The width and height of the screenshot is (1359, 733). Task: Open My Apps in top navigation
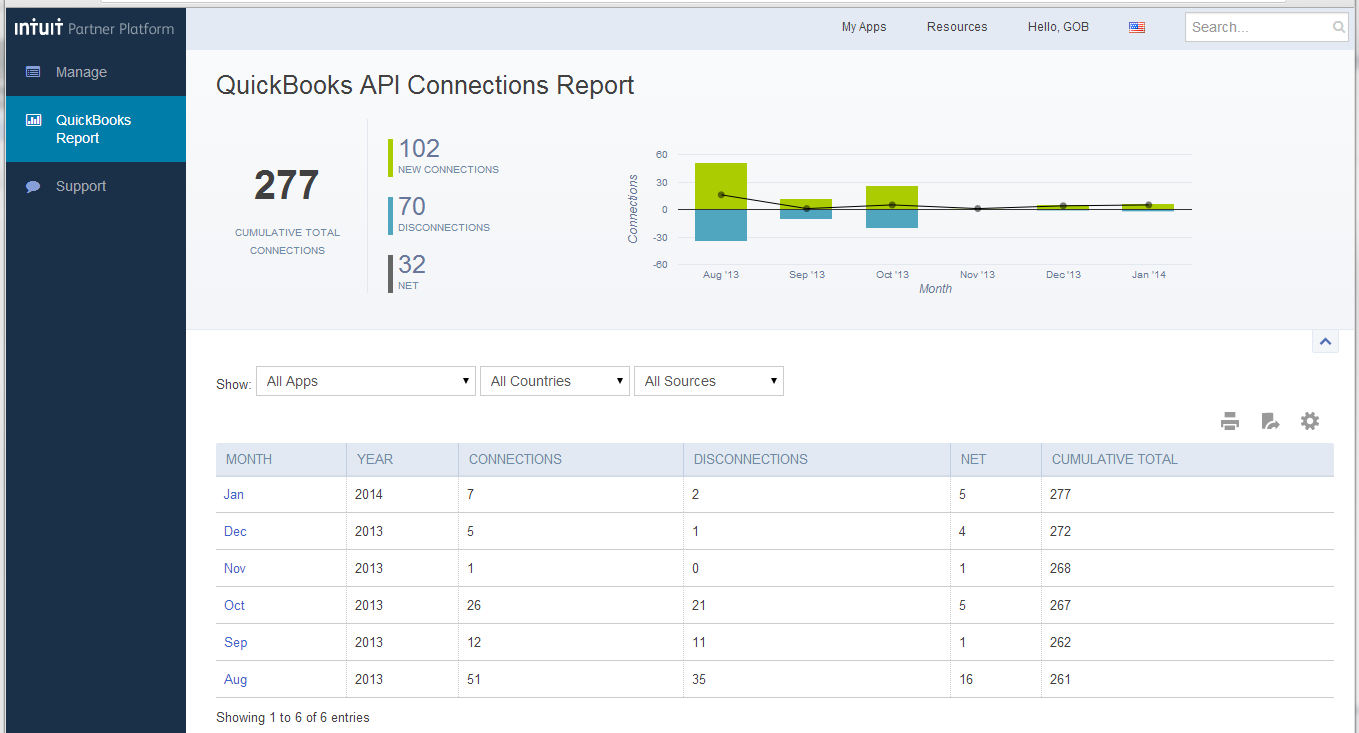coord(864,27)
